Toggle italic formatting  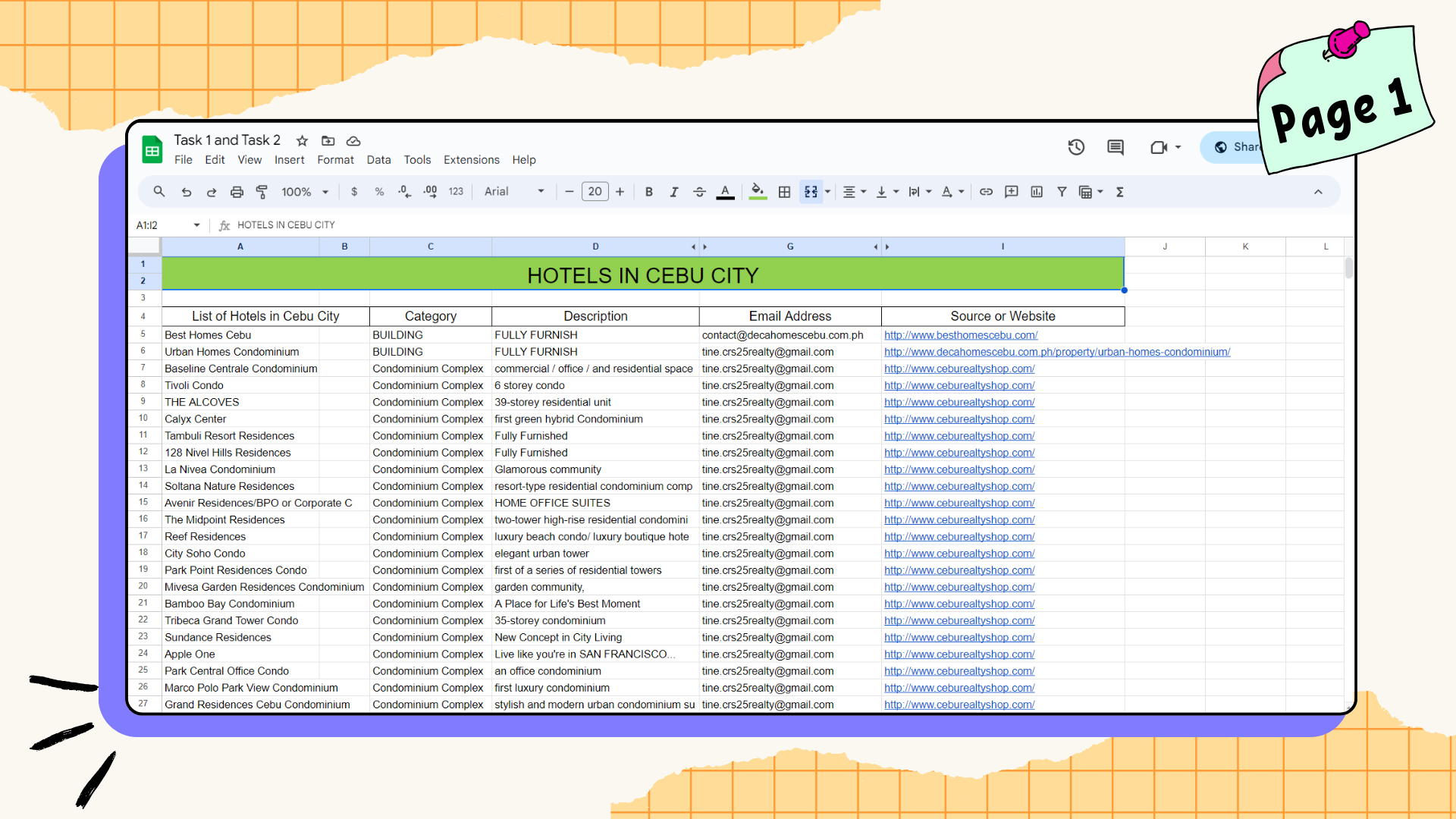(x=673, y=192)
